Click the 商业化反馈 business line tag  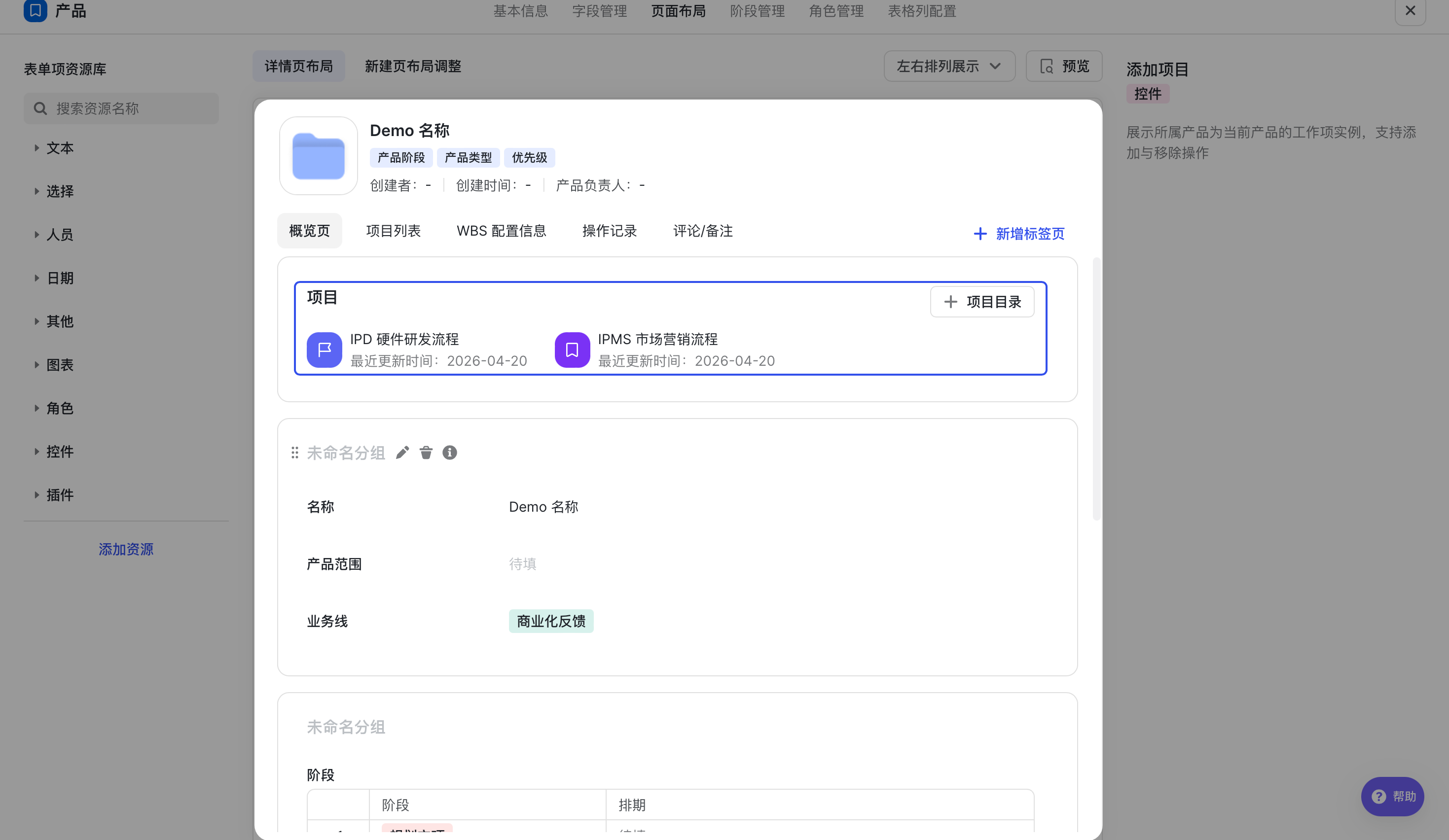[x=551, y=621]
